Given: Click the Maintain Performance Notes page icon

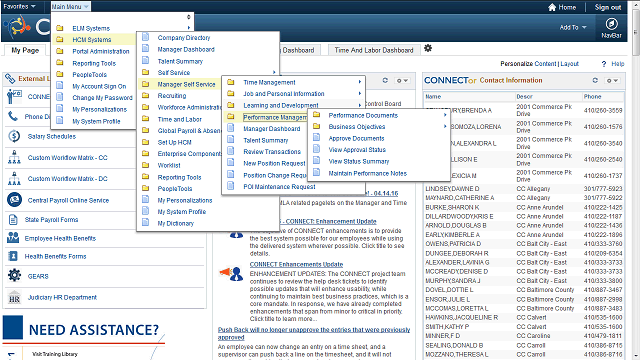Looking at the screenshot, I should pyautogui.click(x=317, y=173).
